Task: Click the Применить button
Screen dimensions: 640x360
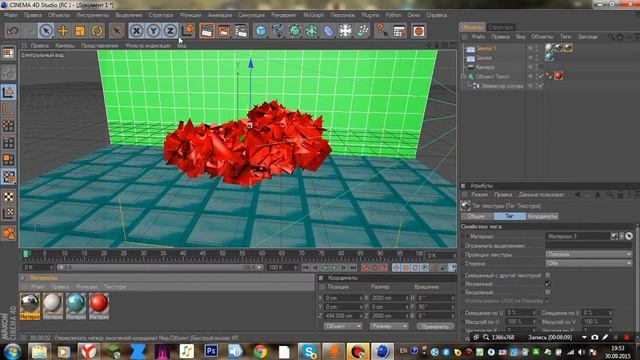Action: pyautogui.click(x=435, y=326)
